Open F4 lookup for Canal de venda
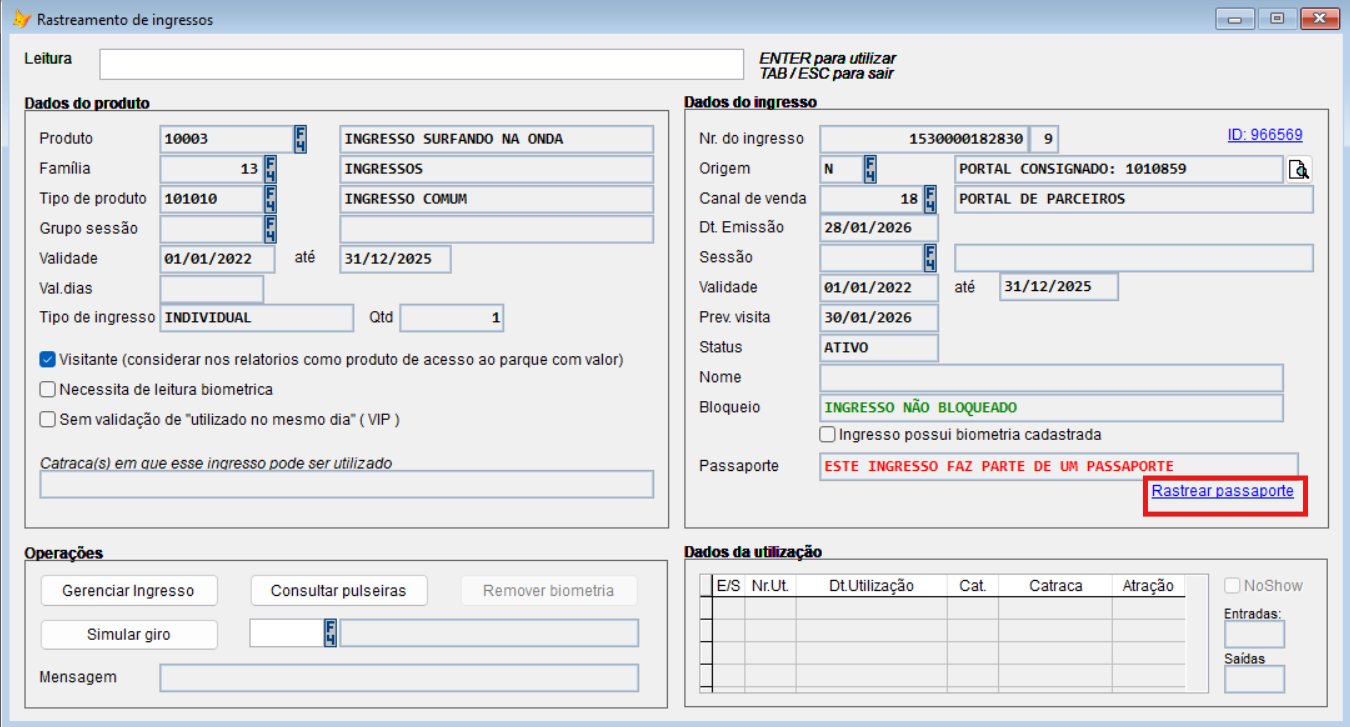Screen dimensions: 1350x727 pyautogui.click(x=930, y=199)
